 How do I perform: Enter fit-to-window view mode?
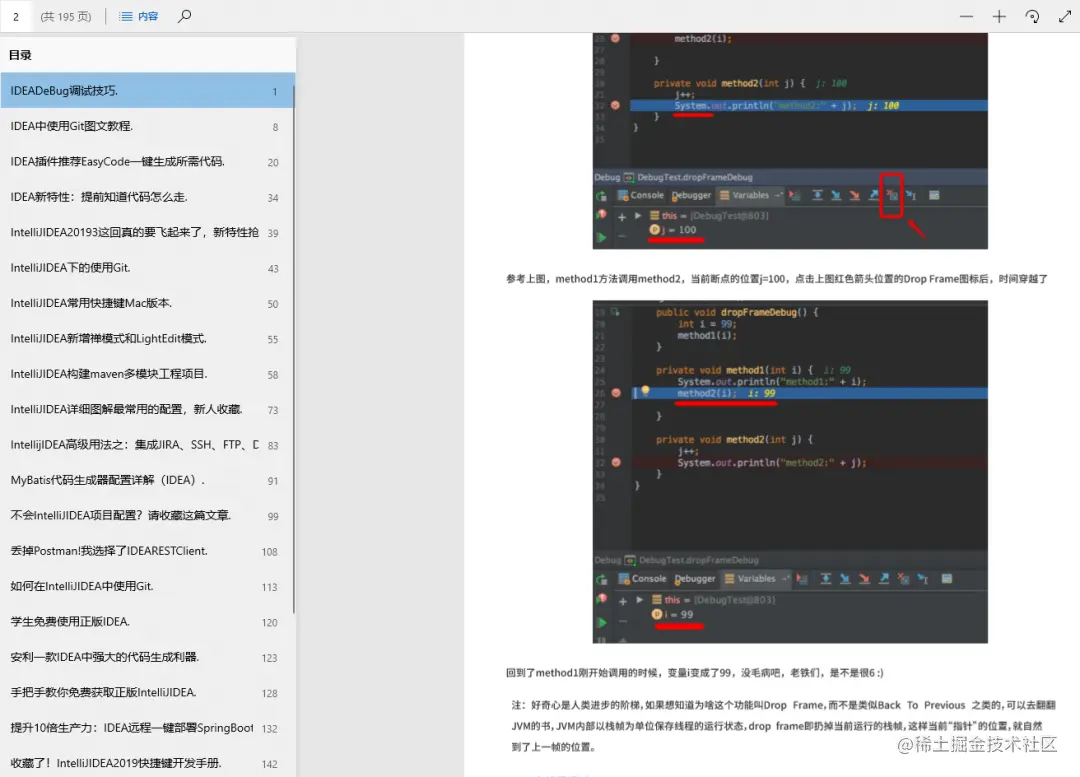pyautogui.click(x=1064, y=16)
